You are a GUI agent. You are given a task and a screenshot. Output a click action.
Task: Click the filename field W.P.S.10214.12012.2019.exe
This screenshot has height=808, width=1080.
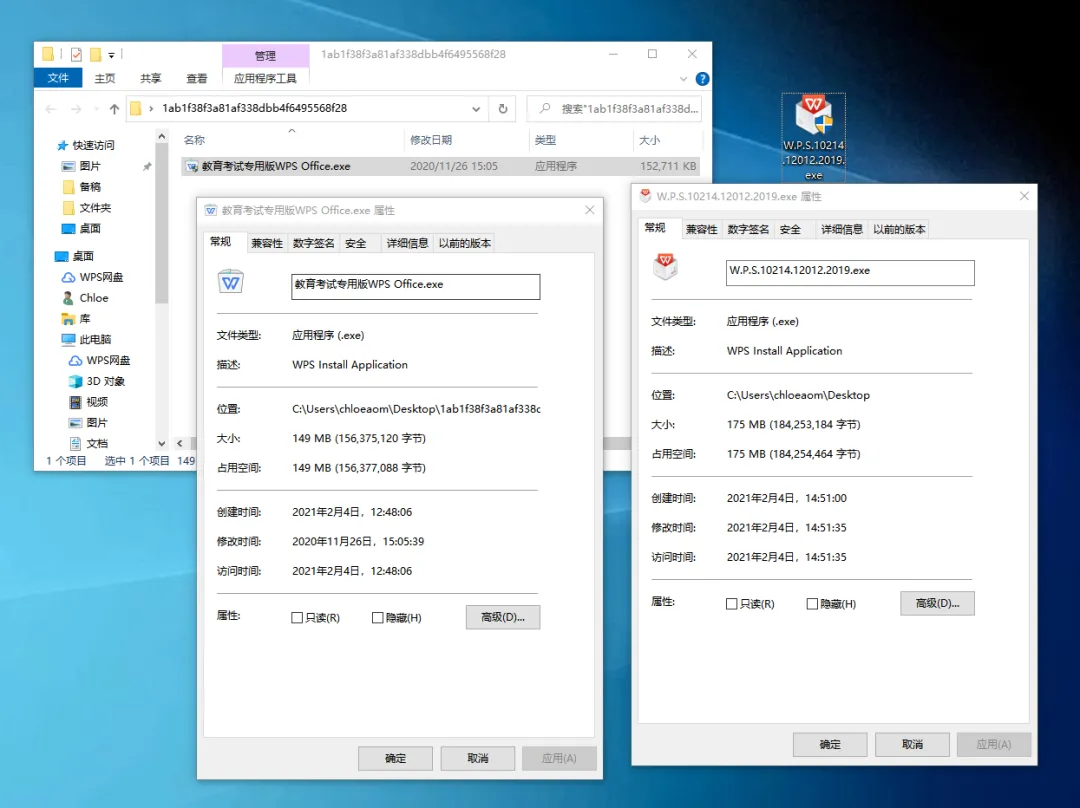850,273
